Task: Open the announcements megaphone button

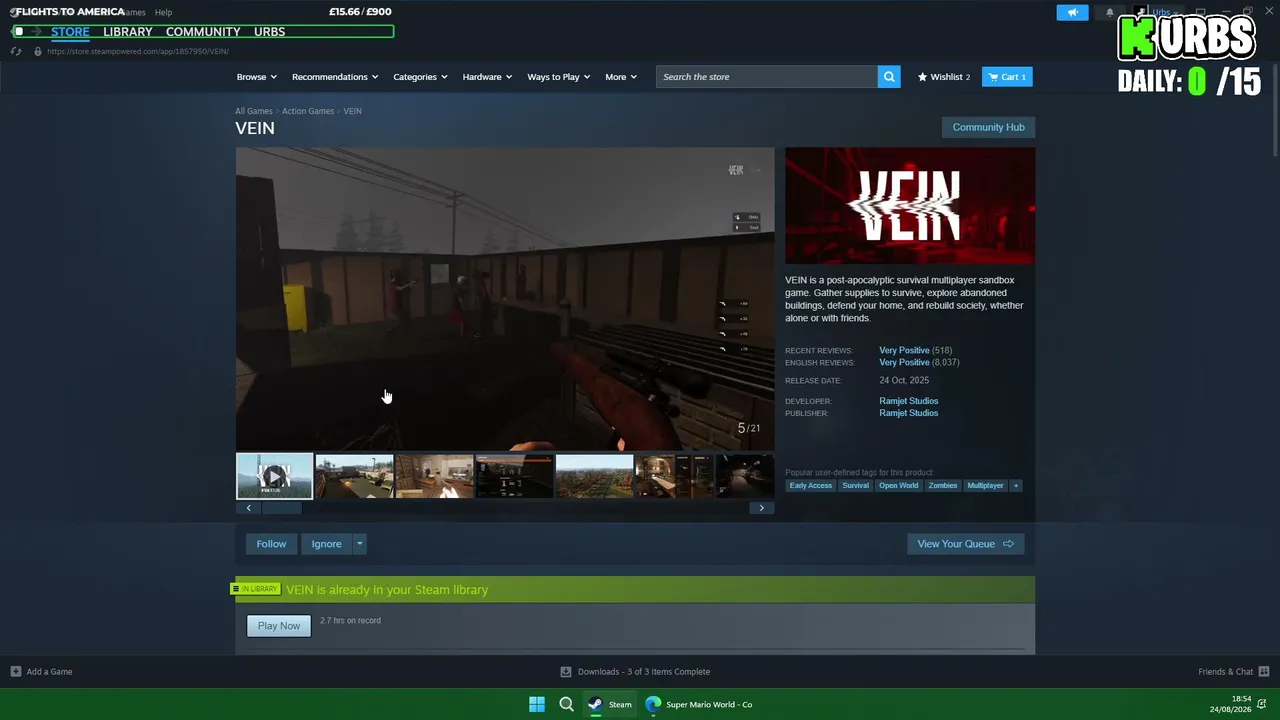Action: (1072, 13)
